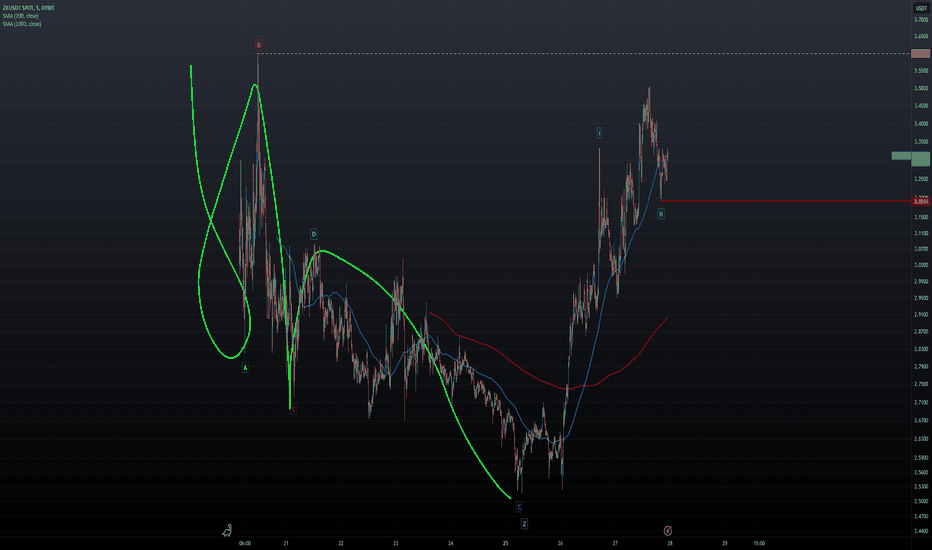Click date label 27 on time axis
932x550 pixels.
[x=615, y=543]
